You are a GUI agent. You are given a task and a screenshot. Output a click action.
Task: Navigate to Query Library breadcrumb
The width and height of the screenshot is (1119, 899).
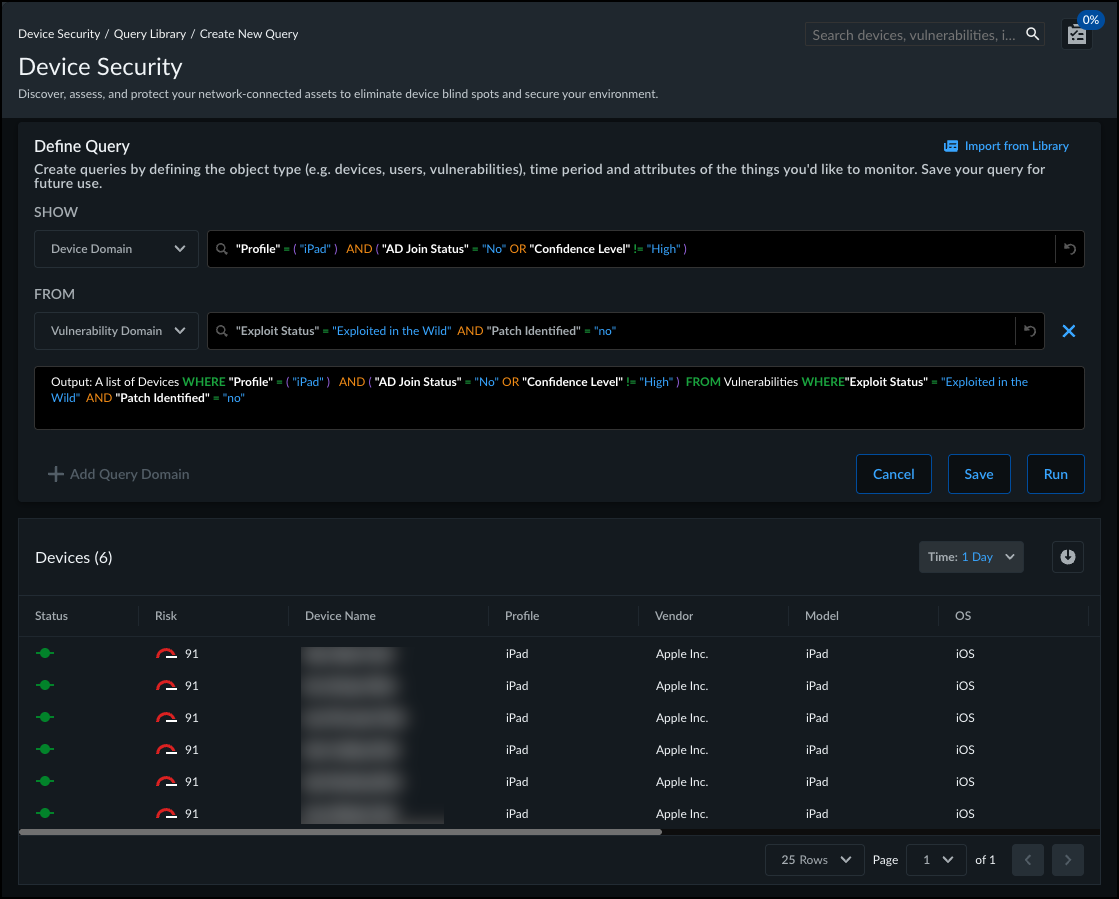pyautogui.click(x=150, y=34)
